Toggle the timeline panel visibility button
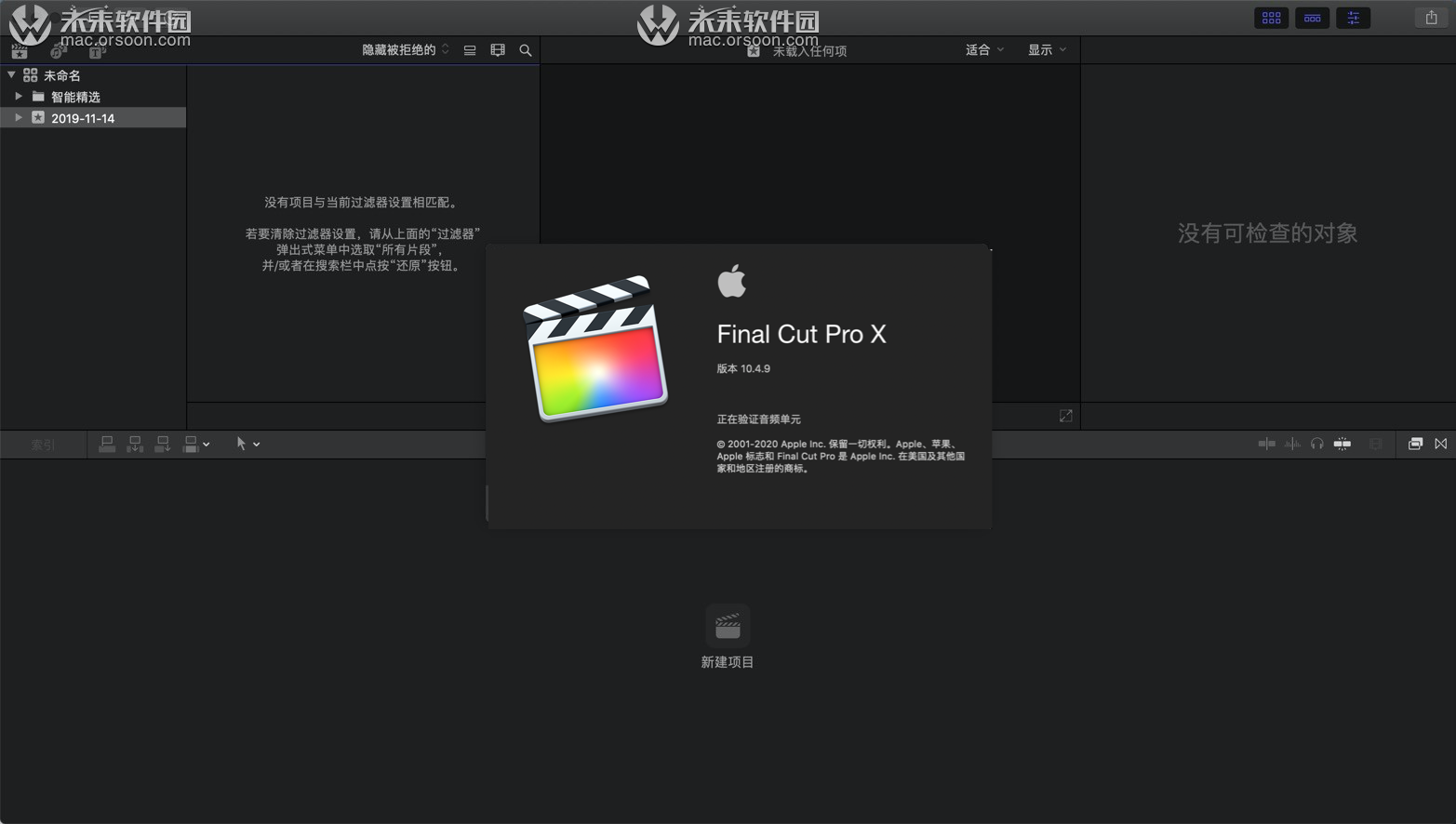The image size is (1456, 824). (x=1313, y=18)
